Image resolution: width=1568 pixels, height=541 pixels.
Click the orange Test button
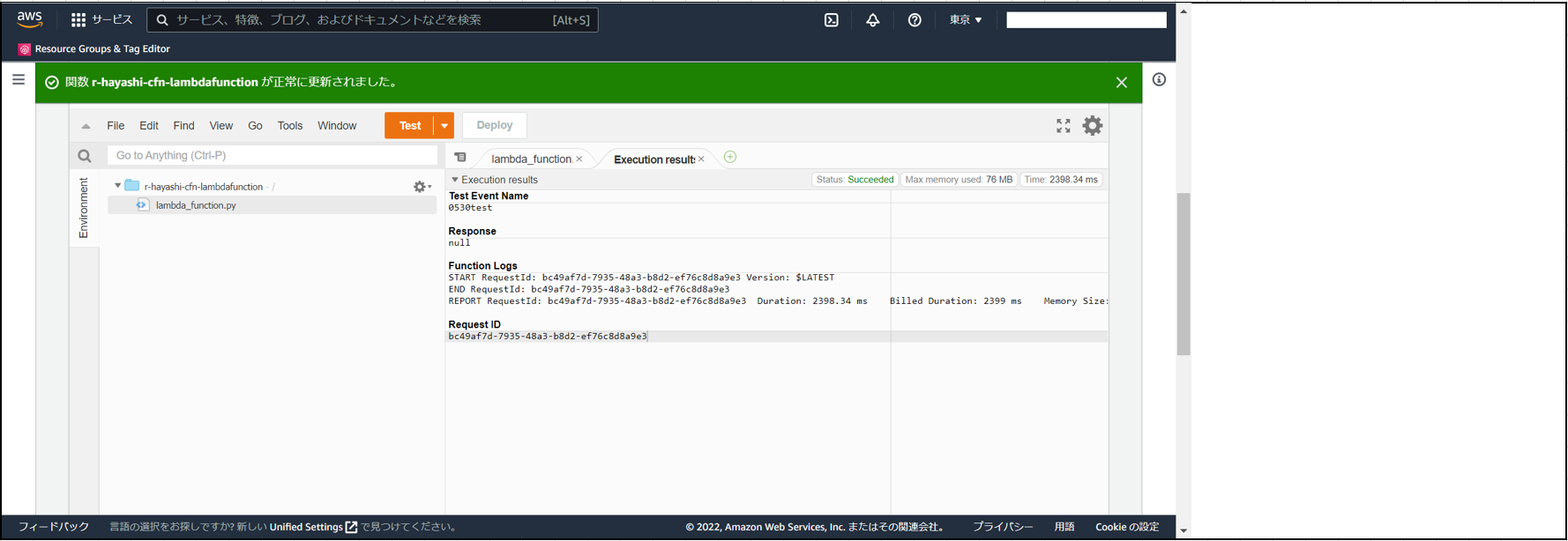pos(409,126)
